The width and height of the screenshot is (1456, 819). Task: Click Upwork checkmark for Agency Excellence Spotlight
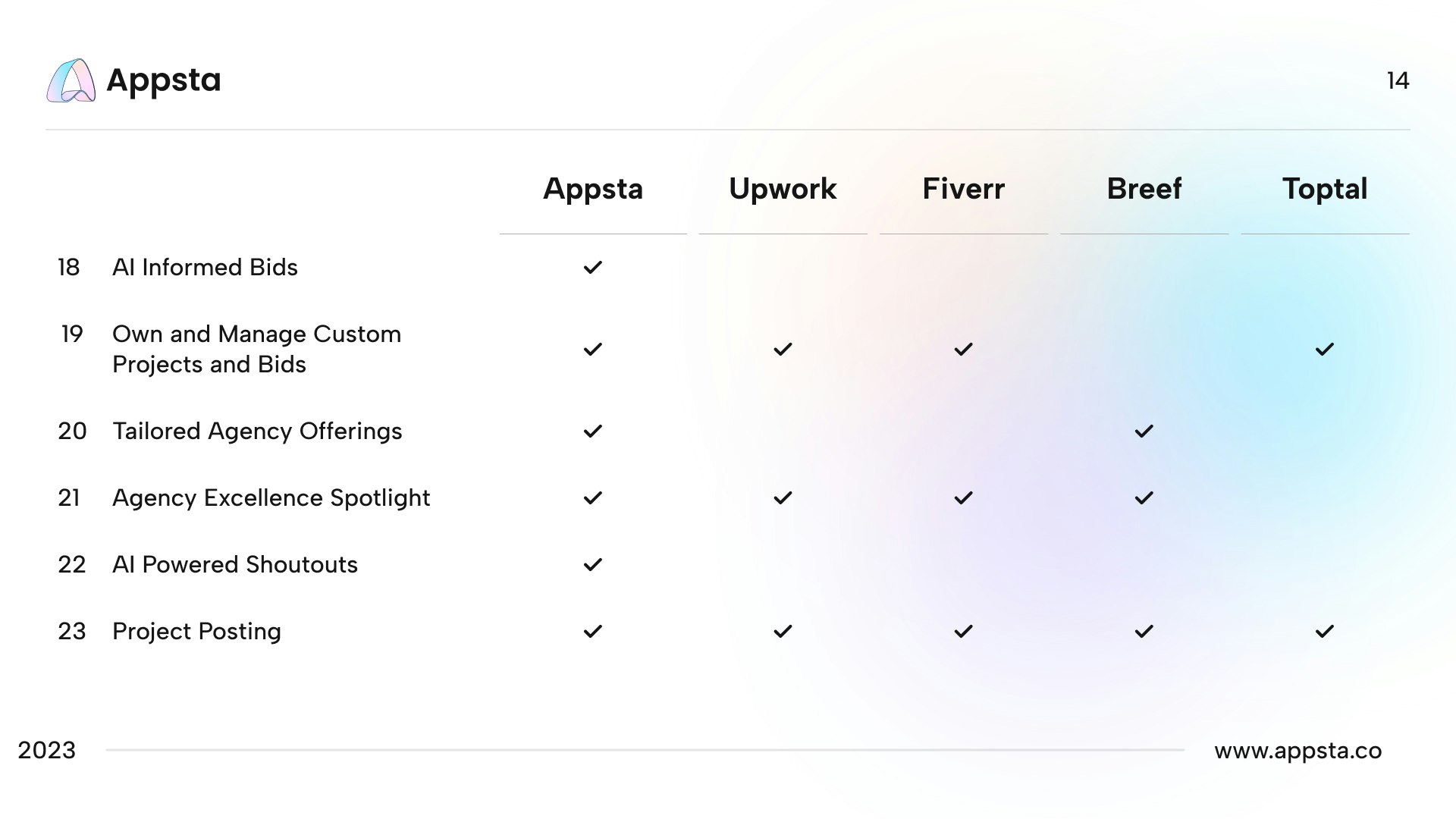[783, 498]
